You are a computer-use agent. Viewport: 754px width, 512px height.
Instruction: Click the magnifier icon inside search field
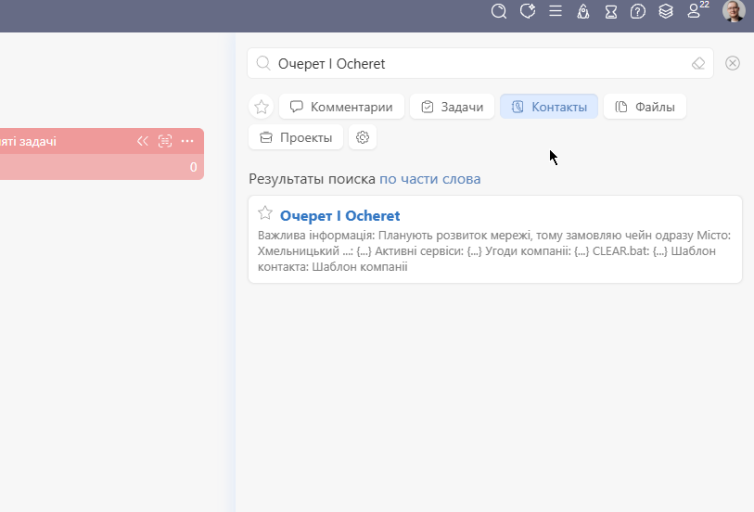(x=263, y=63)
